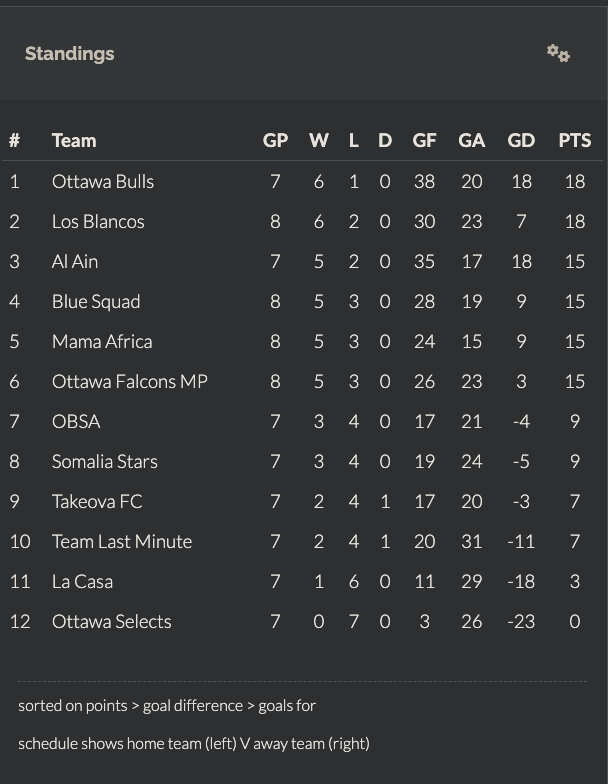The height and width of the screenshot is (784, 608).
Task: Click the Ottawa Bulls team name
Action: point(103,181)
